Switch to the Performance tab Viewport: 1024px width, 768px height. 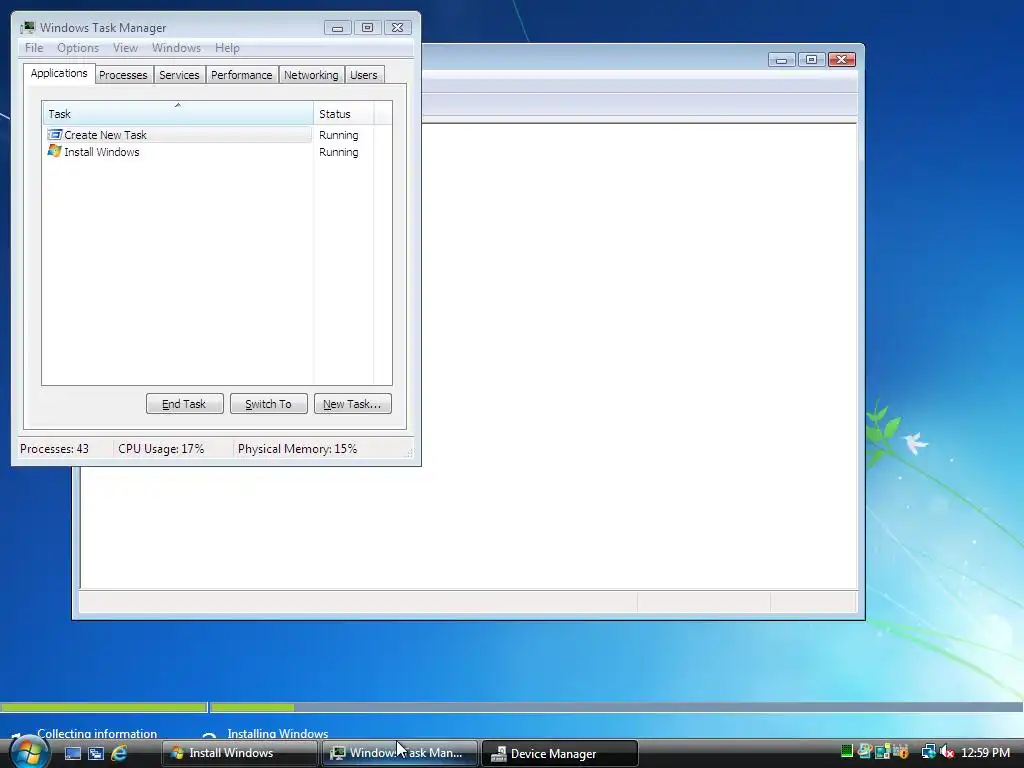(242, 75)
